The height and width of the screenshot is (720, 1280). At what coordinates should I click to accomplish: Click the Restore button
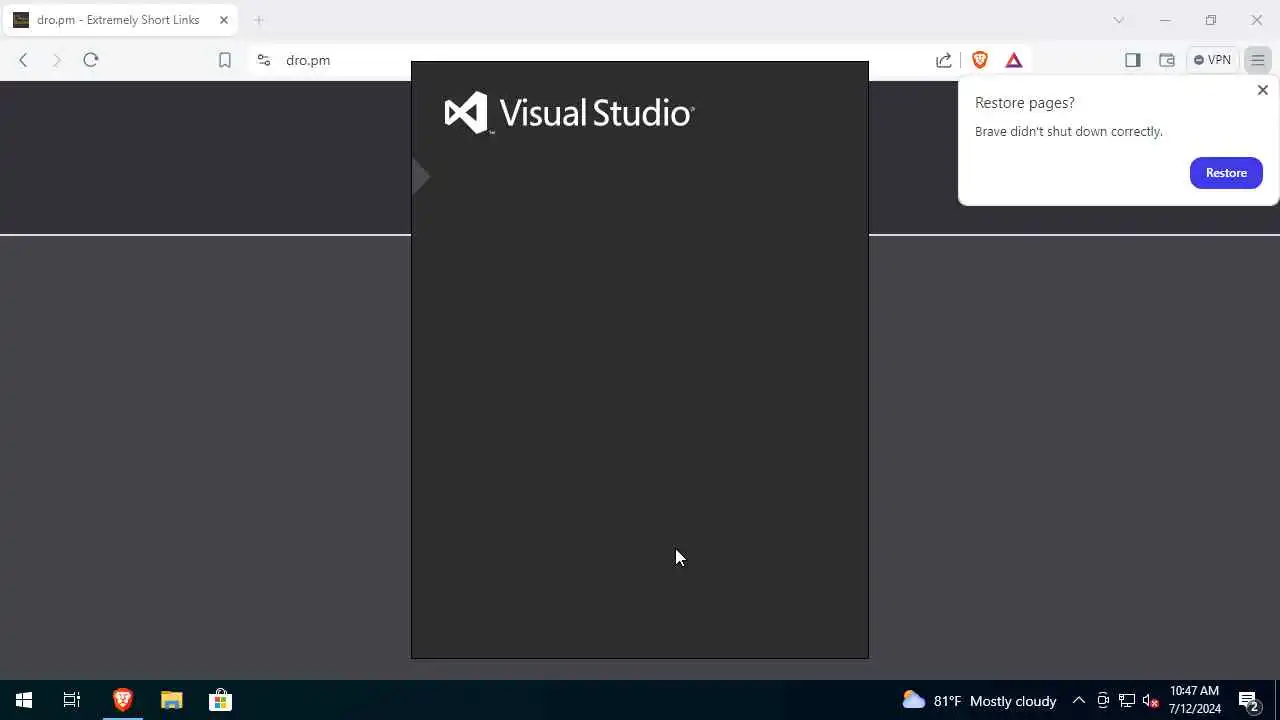1226,173
